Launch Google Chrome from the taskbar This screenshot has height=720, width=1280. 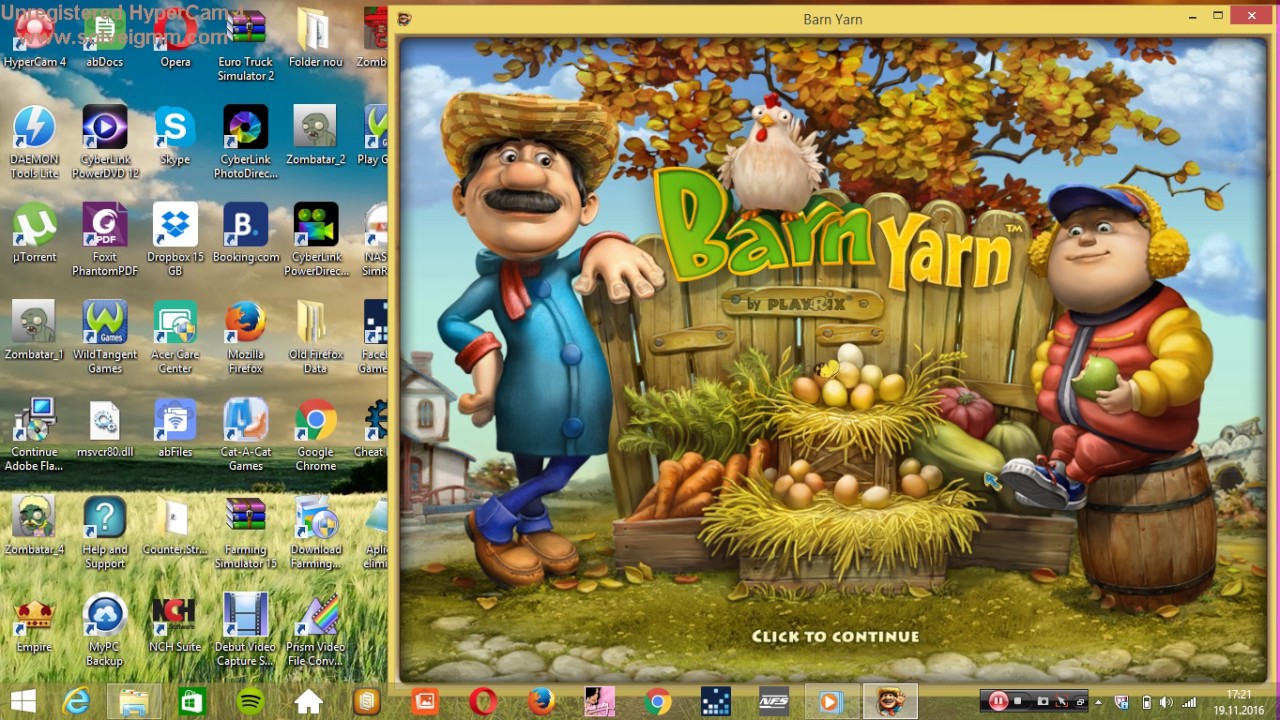[x=657, y=702]
